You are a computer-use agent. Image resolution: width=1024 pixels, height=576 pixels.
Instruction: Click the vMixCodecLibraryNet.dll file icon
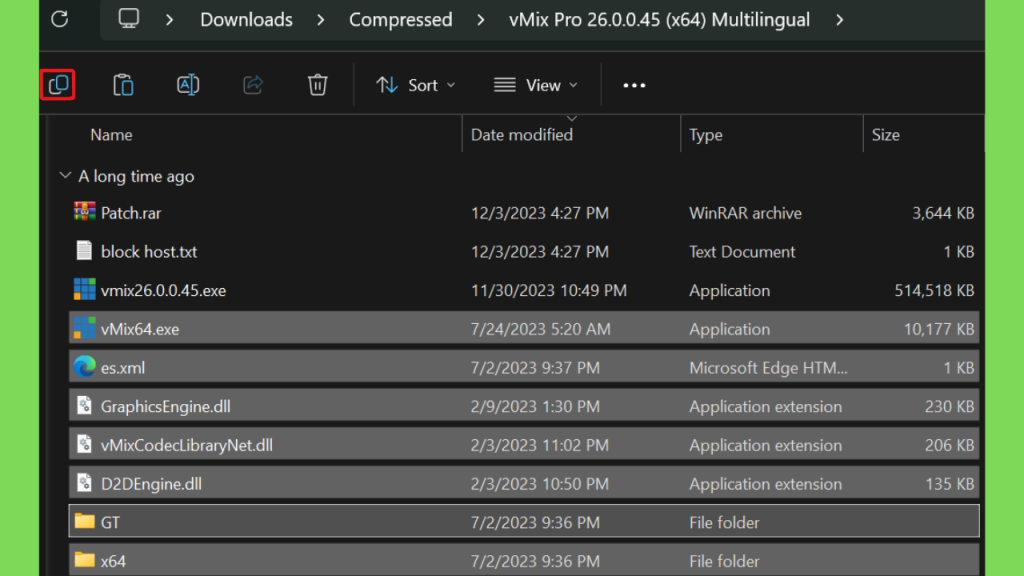click(84, 445)
